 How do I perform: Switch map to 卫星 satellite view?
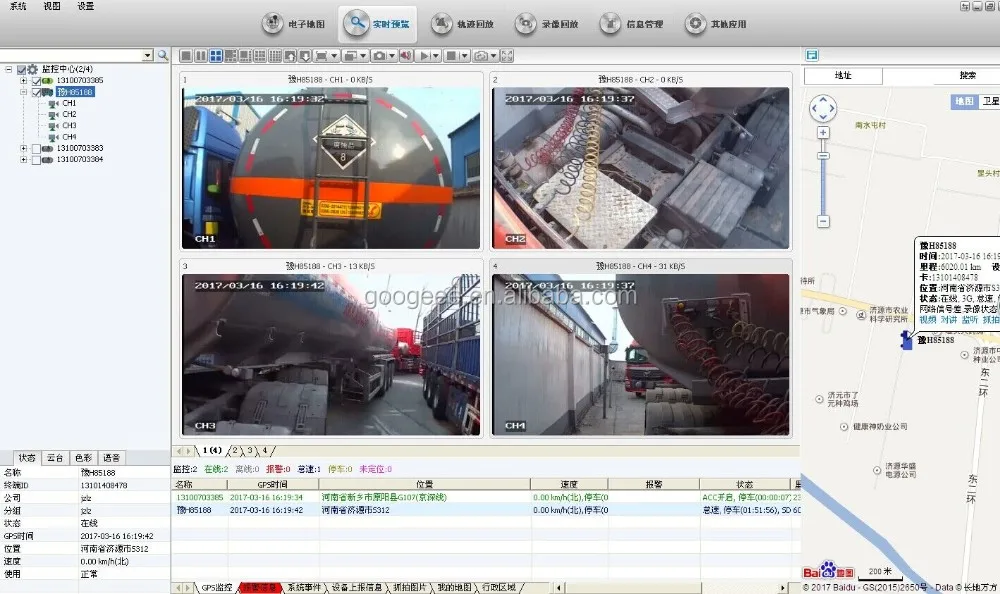pos(991,103)
